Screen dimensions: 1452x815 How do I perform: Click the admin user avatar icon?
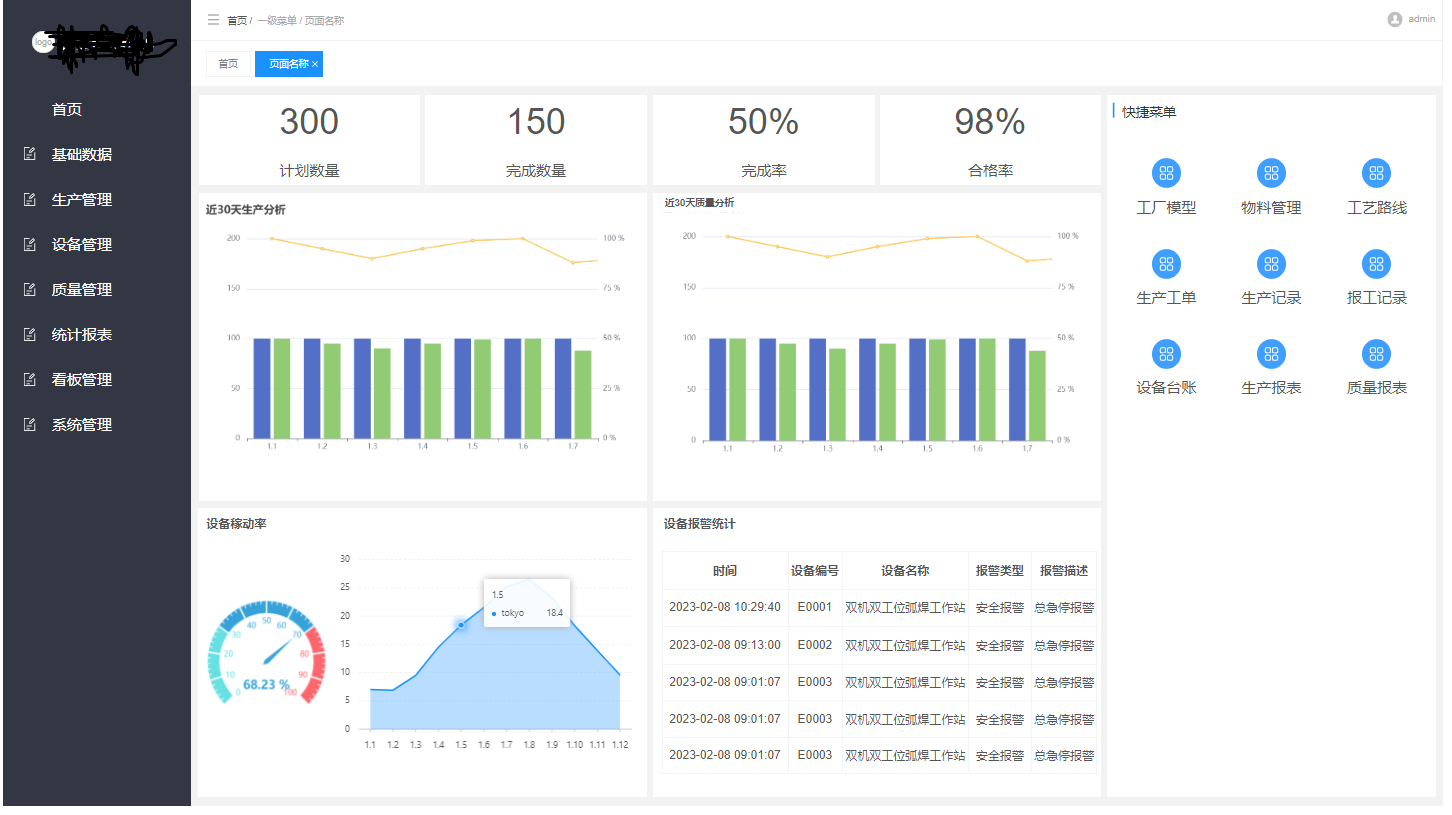pyautogui.click(x=1395, y=19)
